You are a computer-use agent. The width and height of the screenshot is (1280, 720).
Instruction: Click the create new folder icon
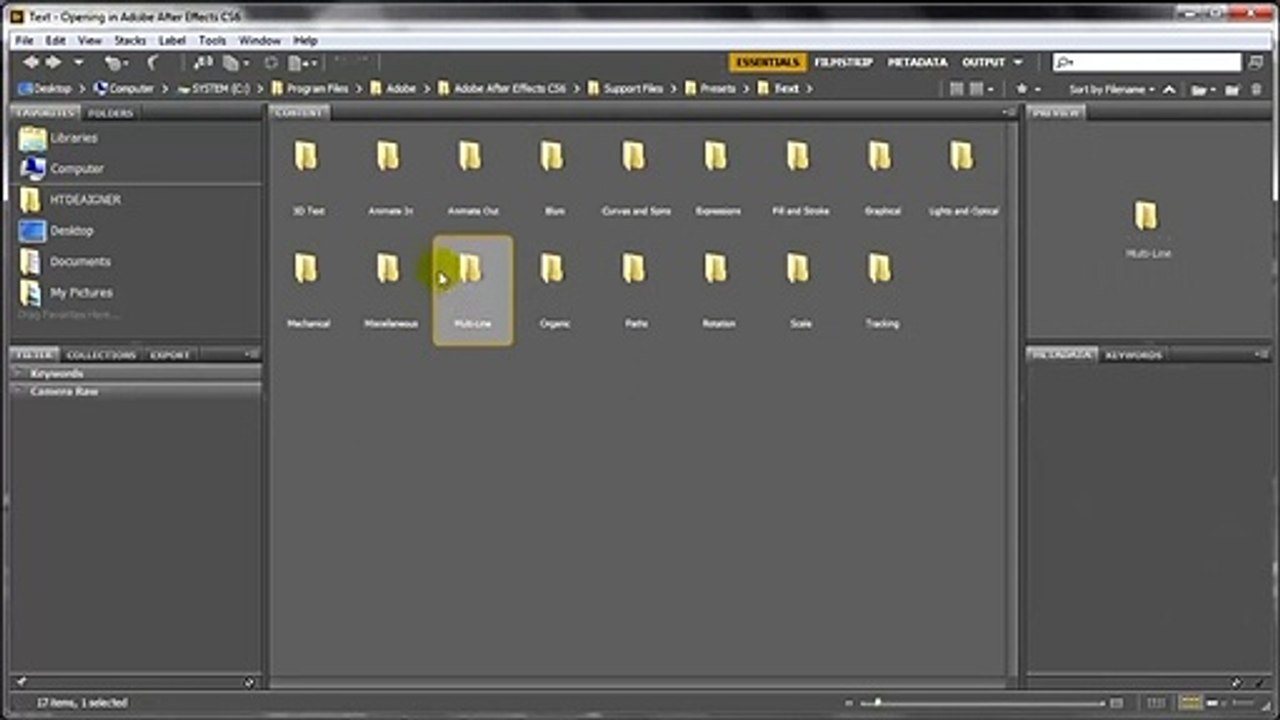1233,89
